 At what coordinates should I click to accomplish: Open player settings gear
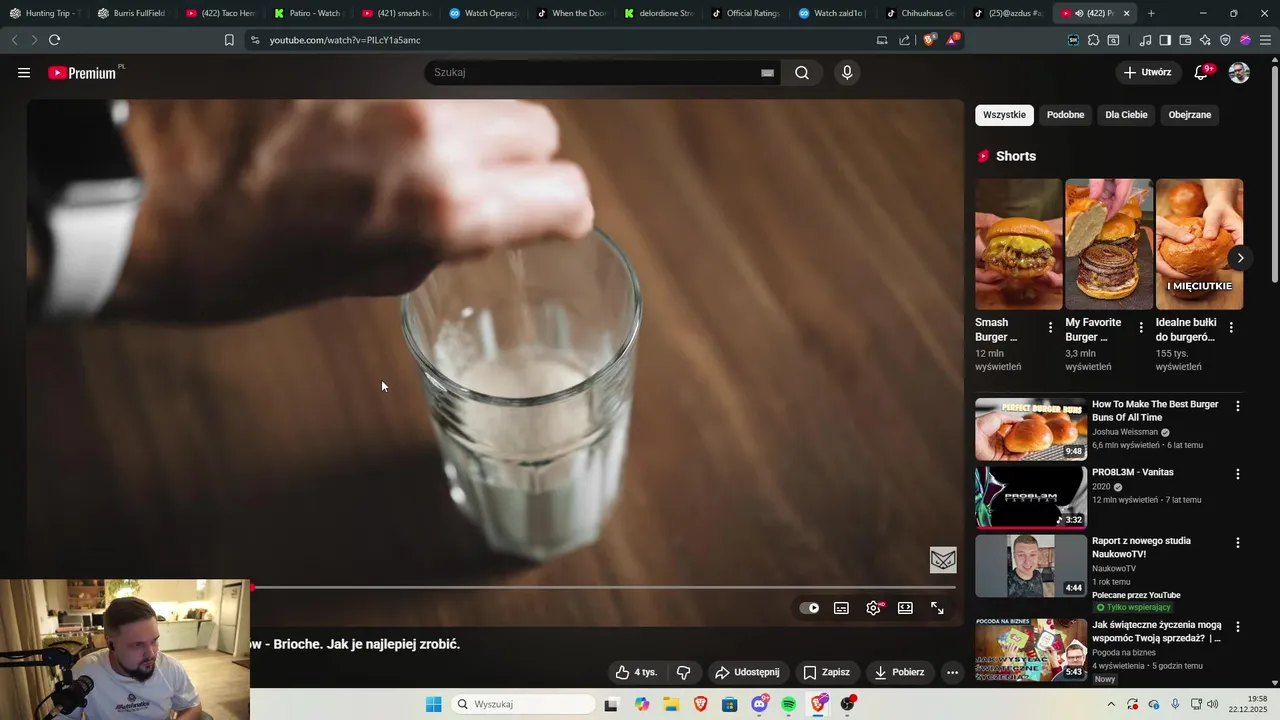point(874,608)
